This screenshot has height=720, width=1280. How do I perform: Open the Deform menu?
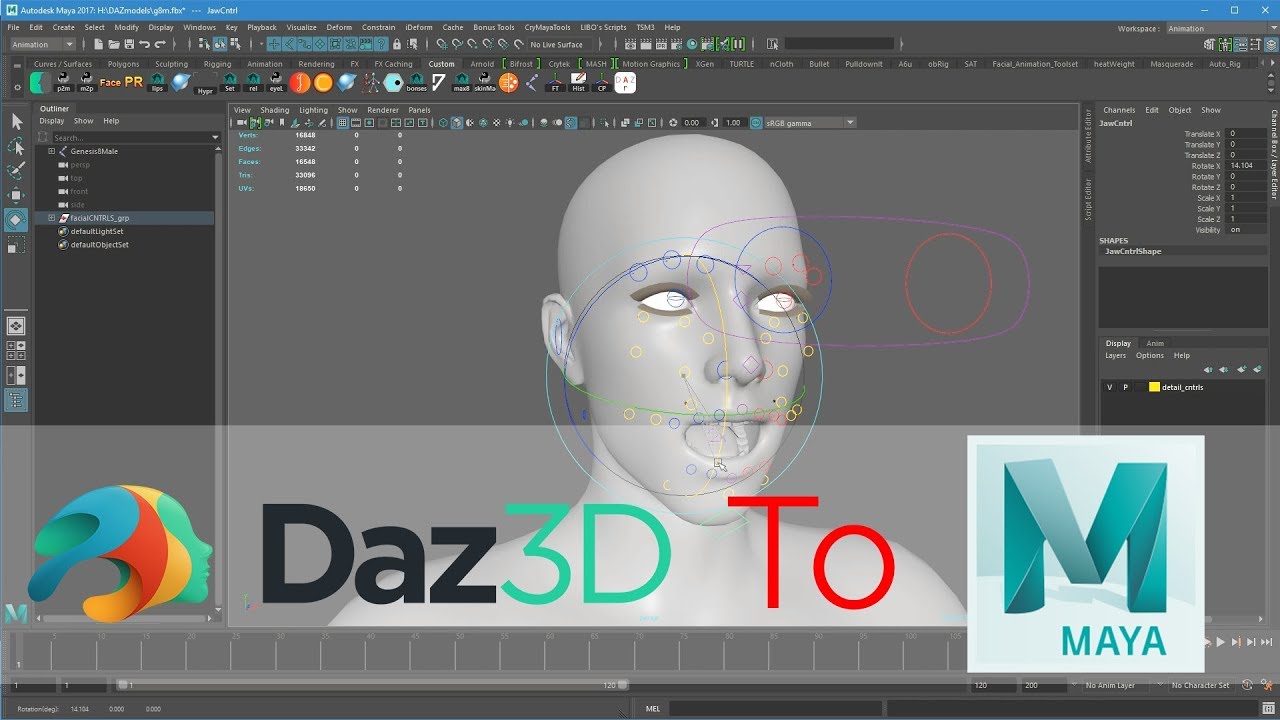coord(339,28)
